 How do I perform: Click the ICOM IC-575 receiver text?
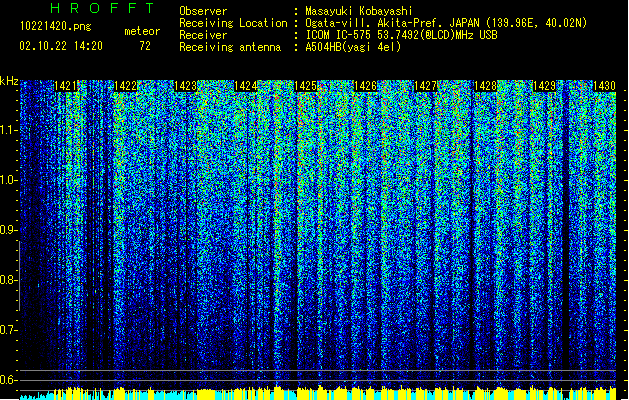[402, 35]
